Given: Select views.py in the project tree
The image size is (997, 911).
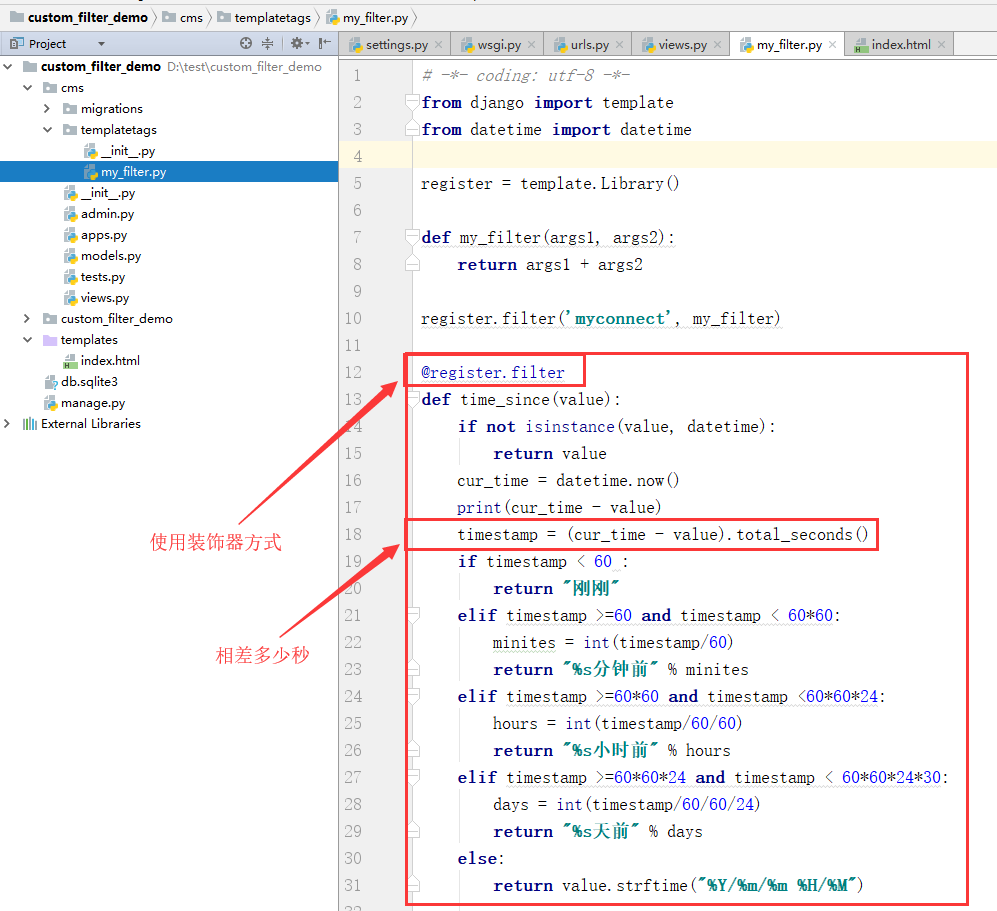Looking at the screenshot, I should pos(104,298).
